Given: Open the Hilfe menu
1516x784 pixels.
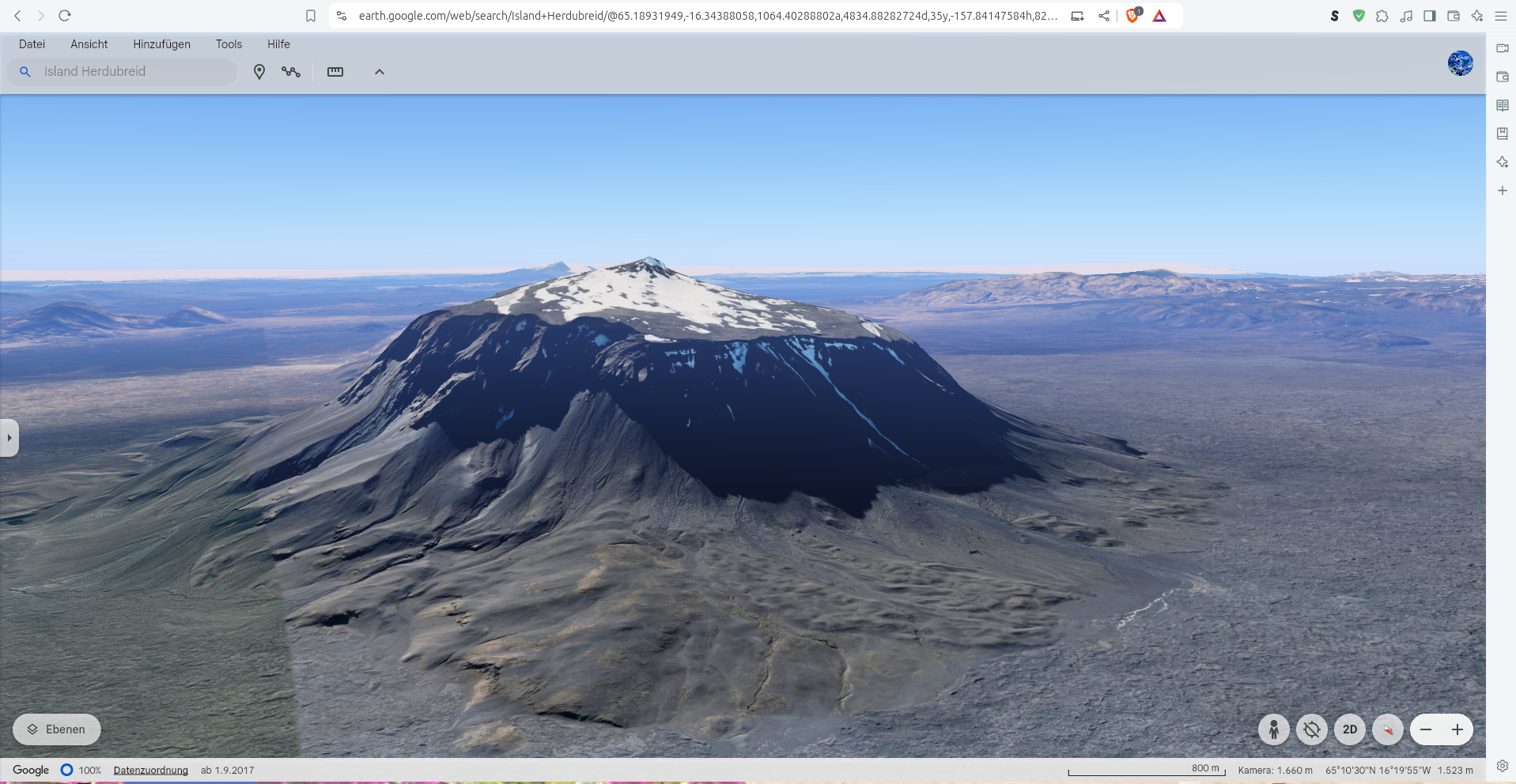Looking at the screenshot, I should click(278, 44).
